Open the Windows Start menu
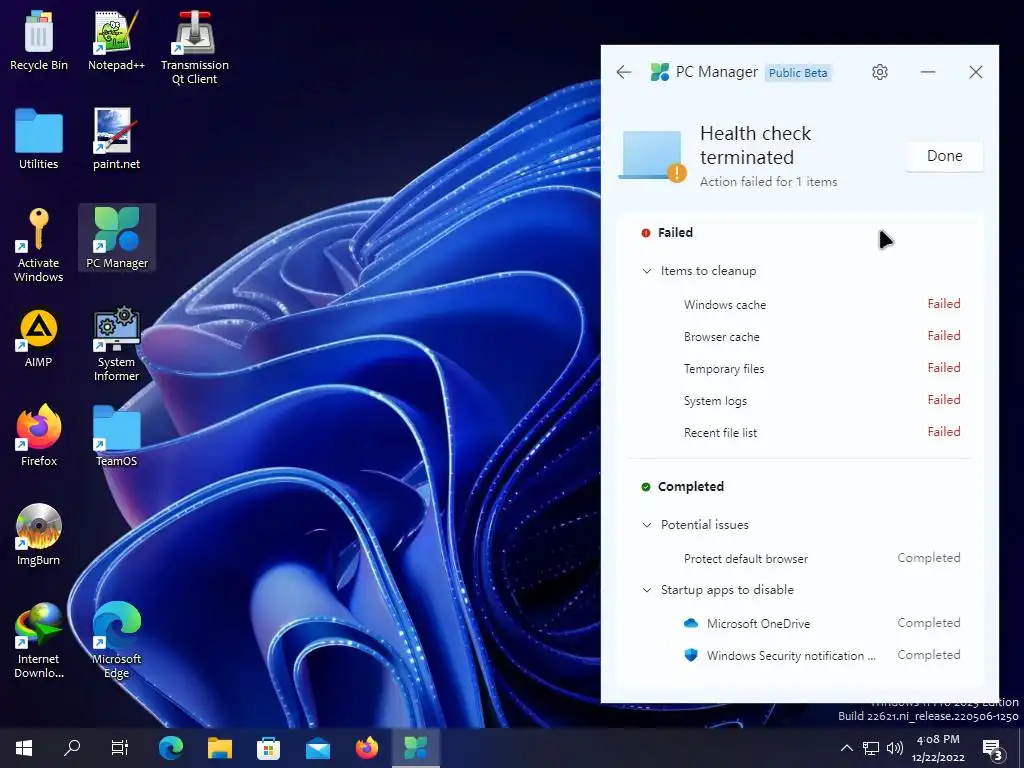Image resolution: width=1024 pixels, height=768 pixels. click(24, 747)
